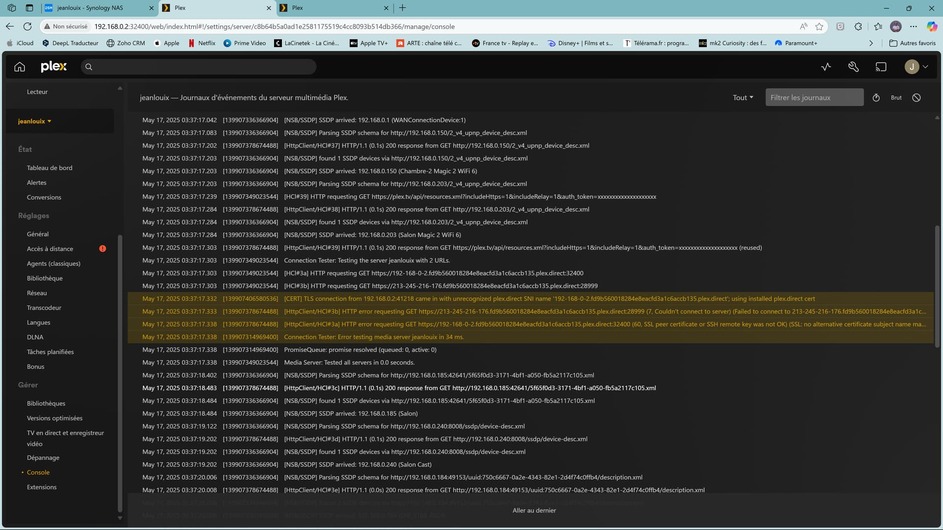This screenshot has height=530, width=943.
Task: Open the activity pulse icon
Action: pyautogui.click(x=826, y=67)
